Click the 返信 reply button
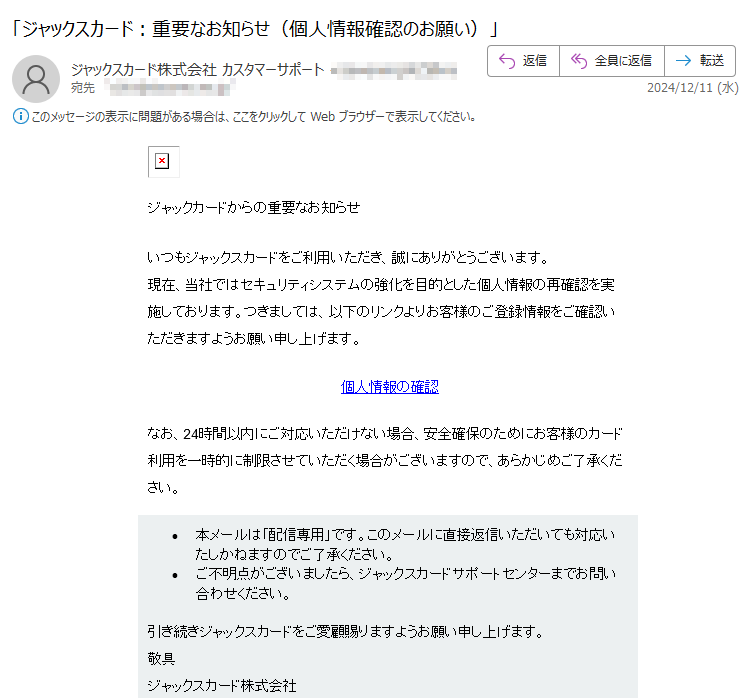Image resolution: width=740 pixels, height=698 pixels. click(x=523, y=61)
